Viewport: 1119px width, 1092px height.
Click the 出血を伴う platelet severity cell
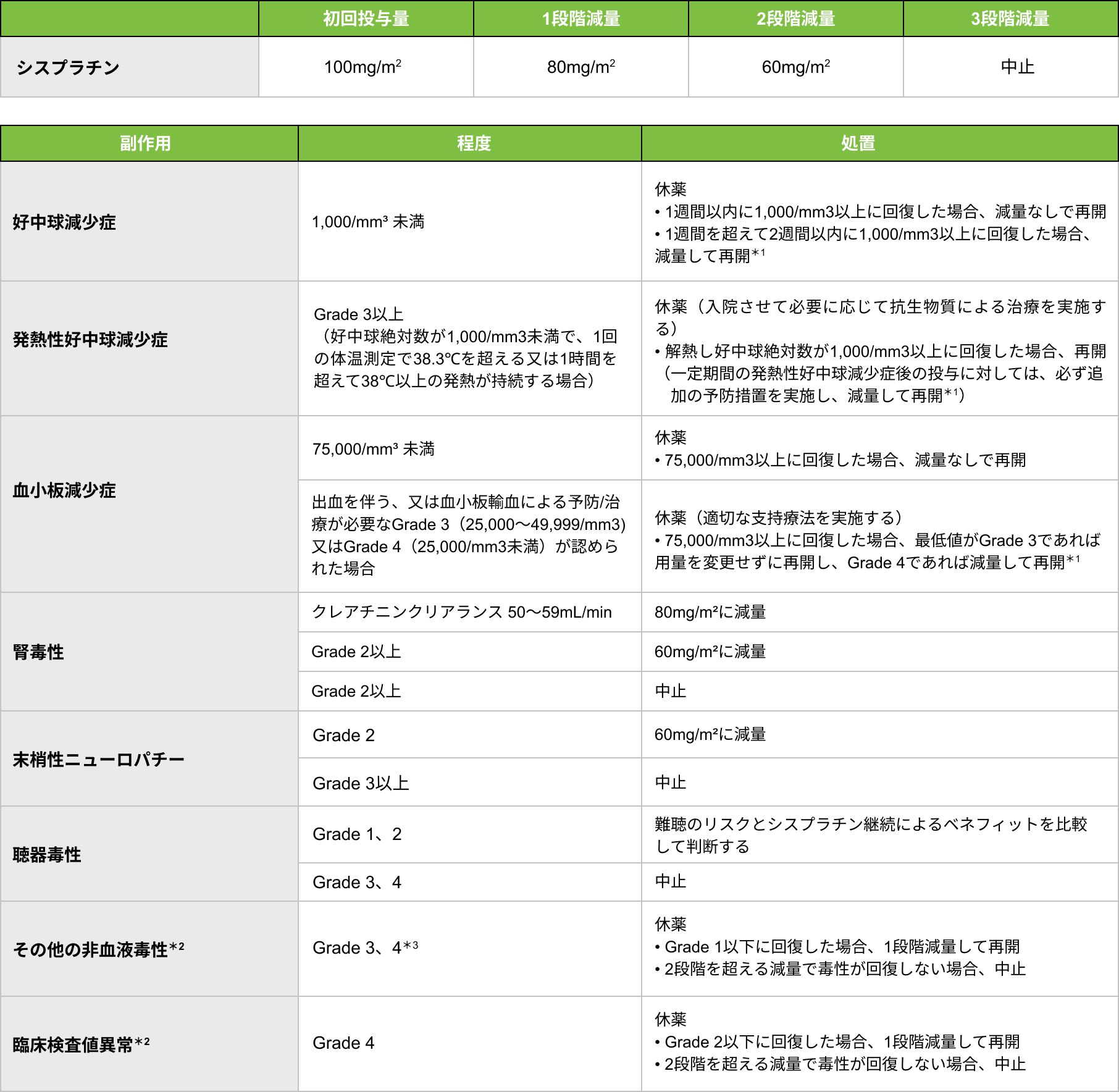pyautogui.click(x=469, y=536)
